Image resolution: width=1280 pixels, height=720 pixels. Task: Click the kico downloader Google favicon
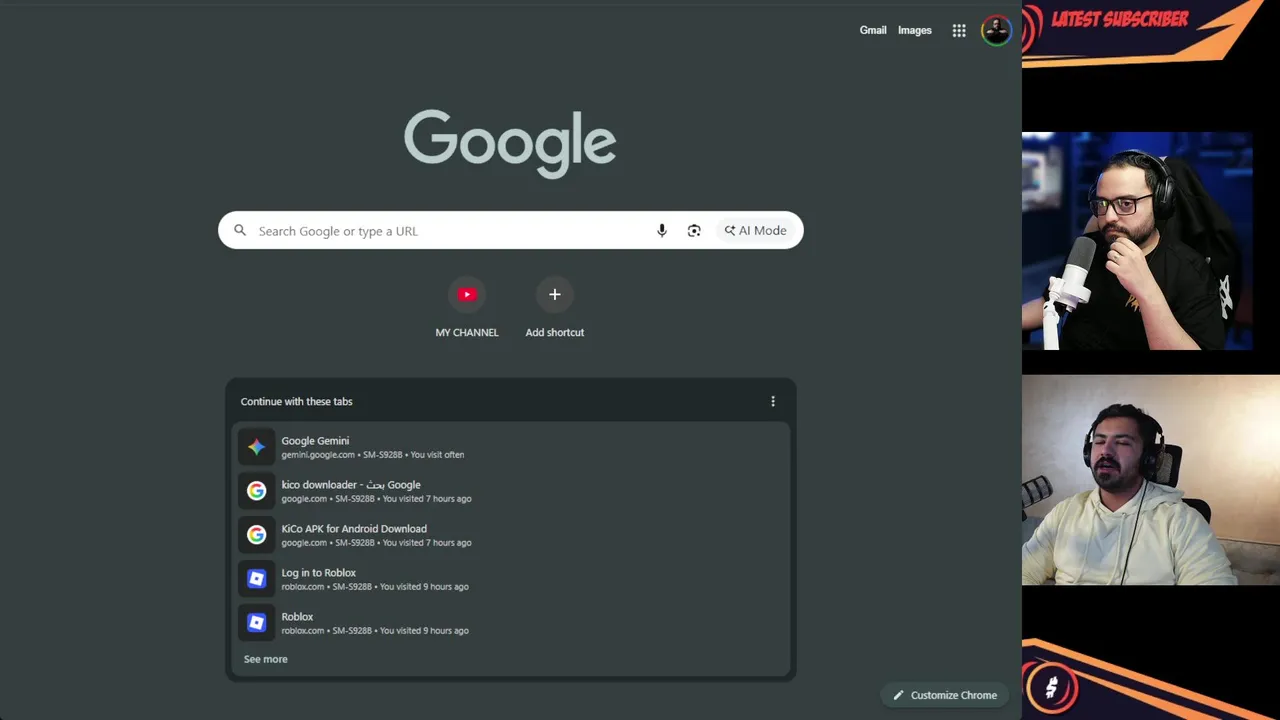[x=257, y=491]
